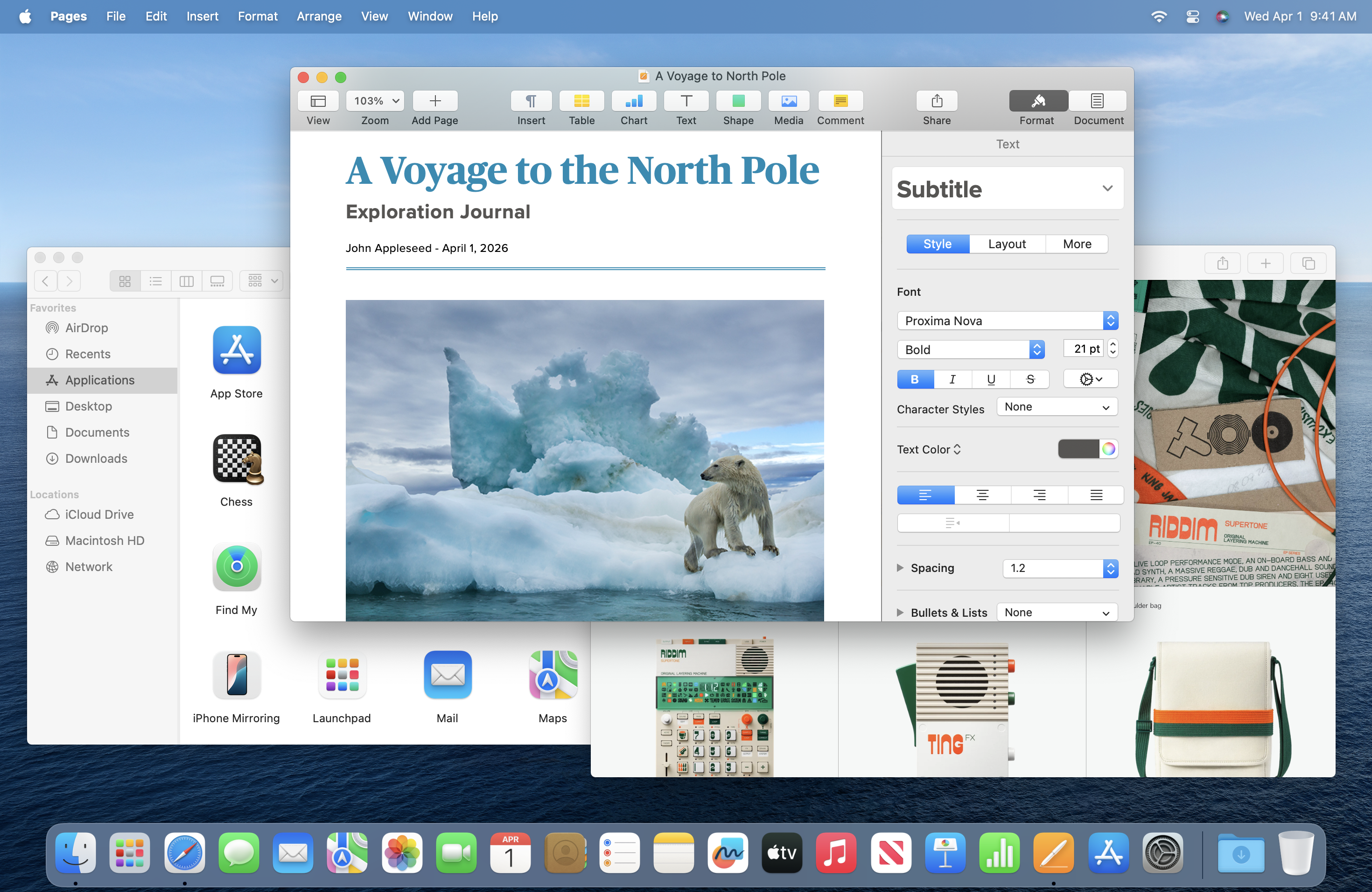Click the Text Color swatch
Image resolution: width=1372 pixels, height=892 pixels.
1078,449
